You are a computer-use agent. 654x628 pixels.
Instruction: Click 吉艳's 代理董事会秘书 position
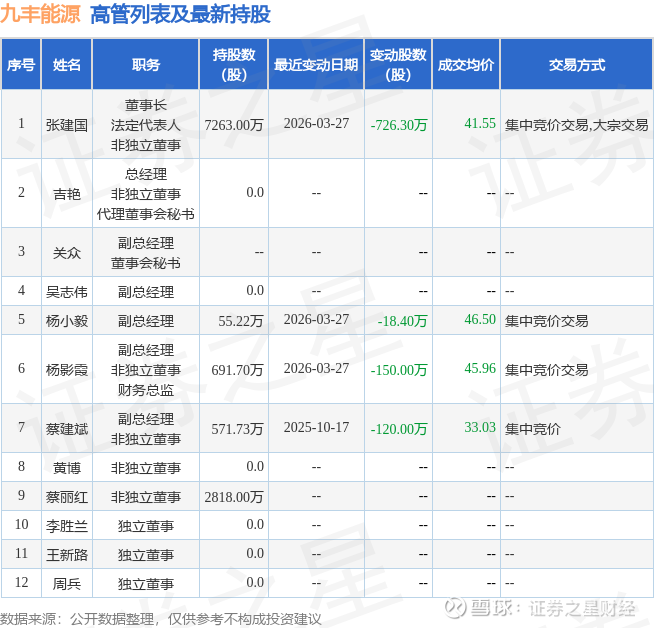click(146, 214)
